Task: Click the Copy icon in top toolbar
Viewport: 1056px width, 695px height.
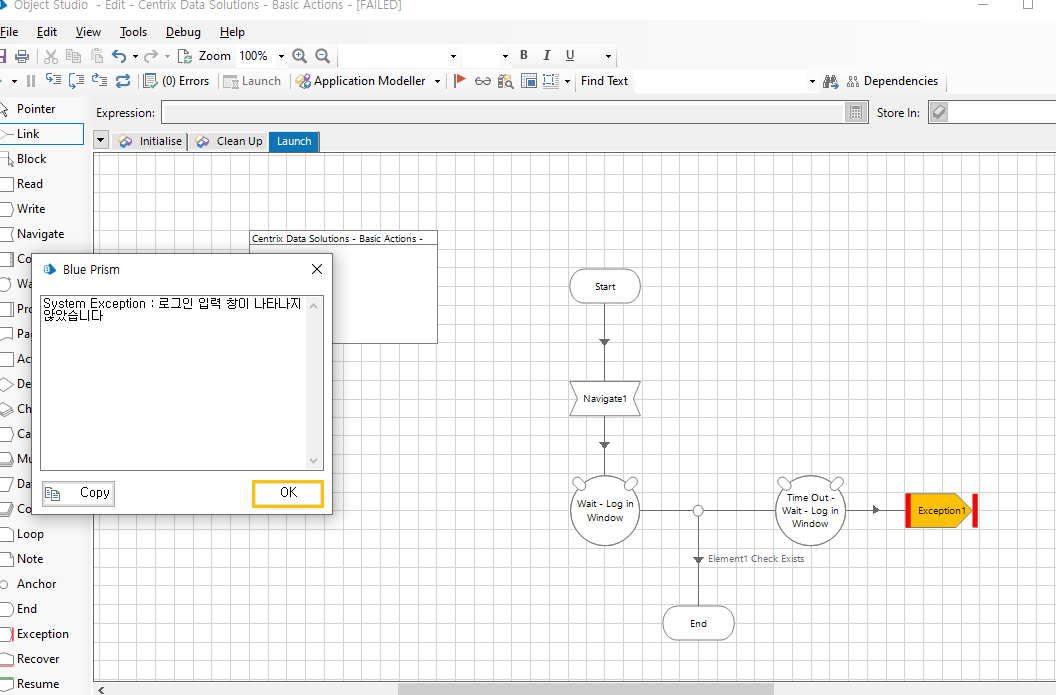Action: [73, 56]
